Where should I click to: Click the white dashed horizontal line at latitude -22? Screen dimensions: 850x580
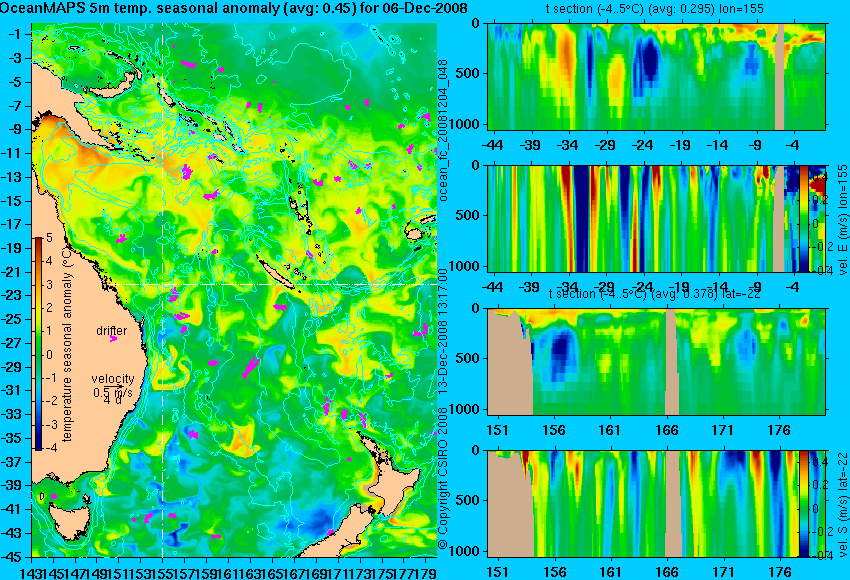[271, 284]
